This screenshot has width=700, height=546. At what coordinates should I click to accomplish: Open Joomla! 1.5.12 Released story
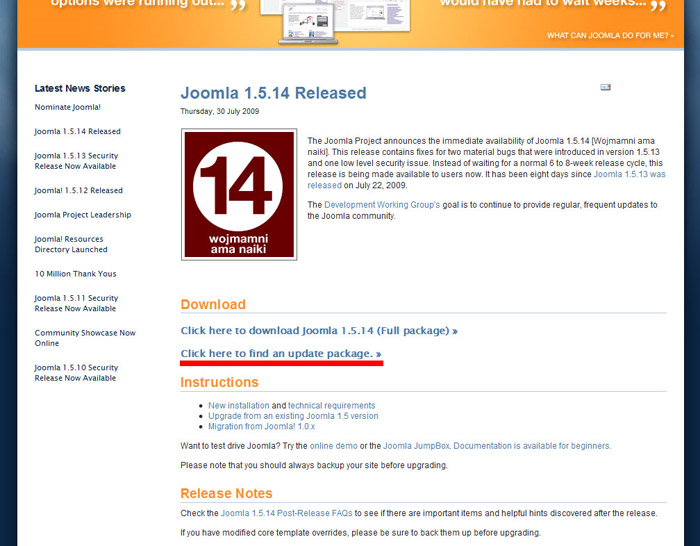click(79, 190)
